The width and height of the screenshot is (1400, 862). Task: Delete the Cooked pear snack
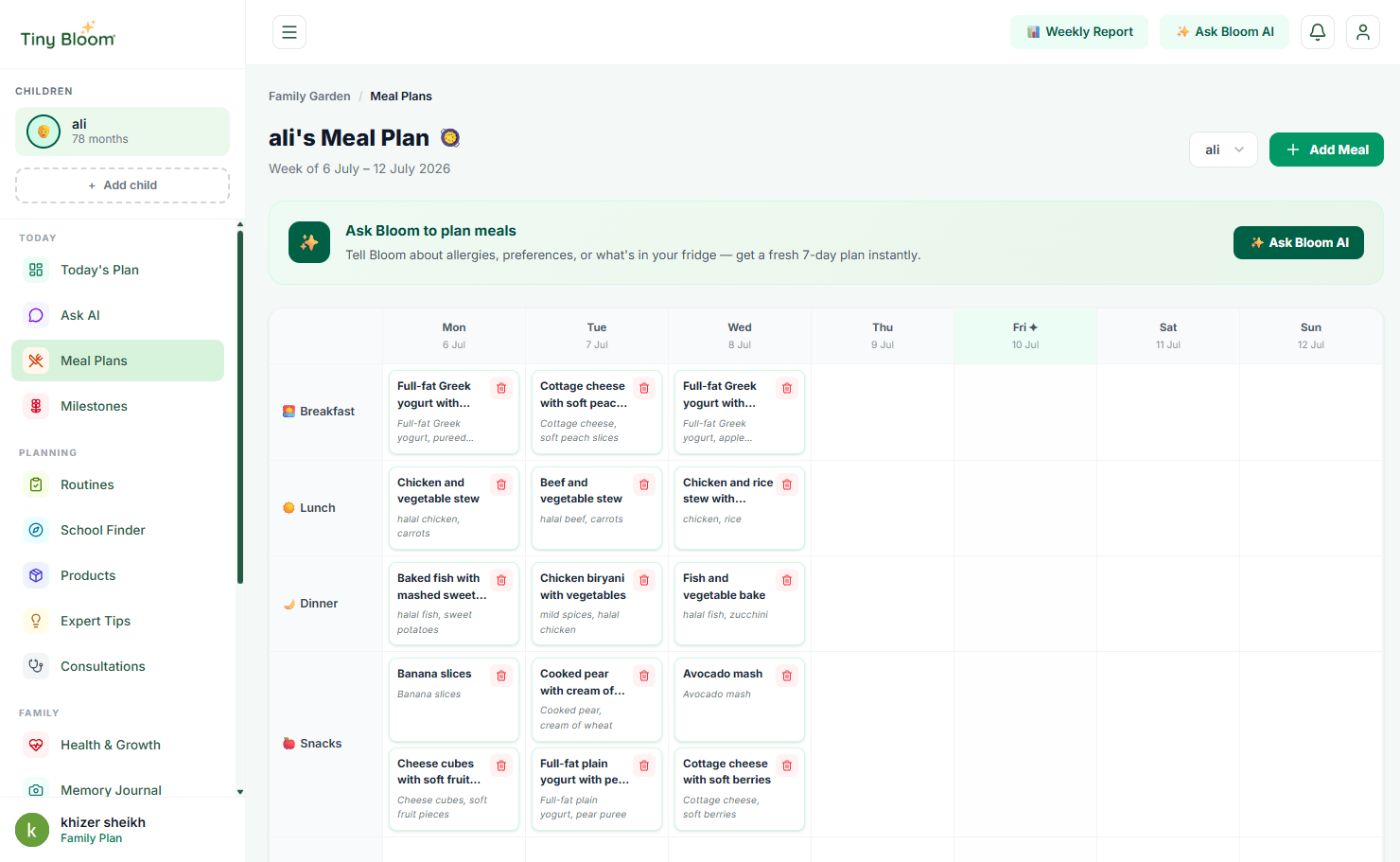(x=644, y=676)
